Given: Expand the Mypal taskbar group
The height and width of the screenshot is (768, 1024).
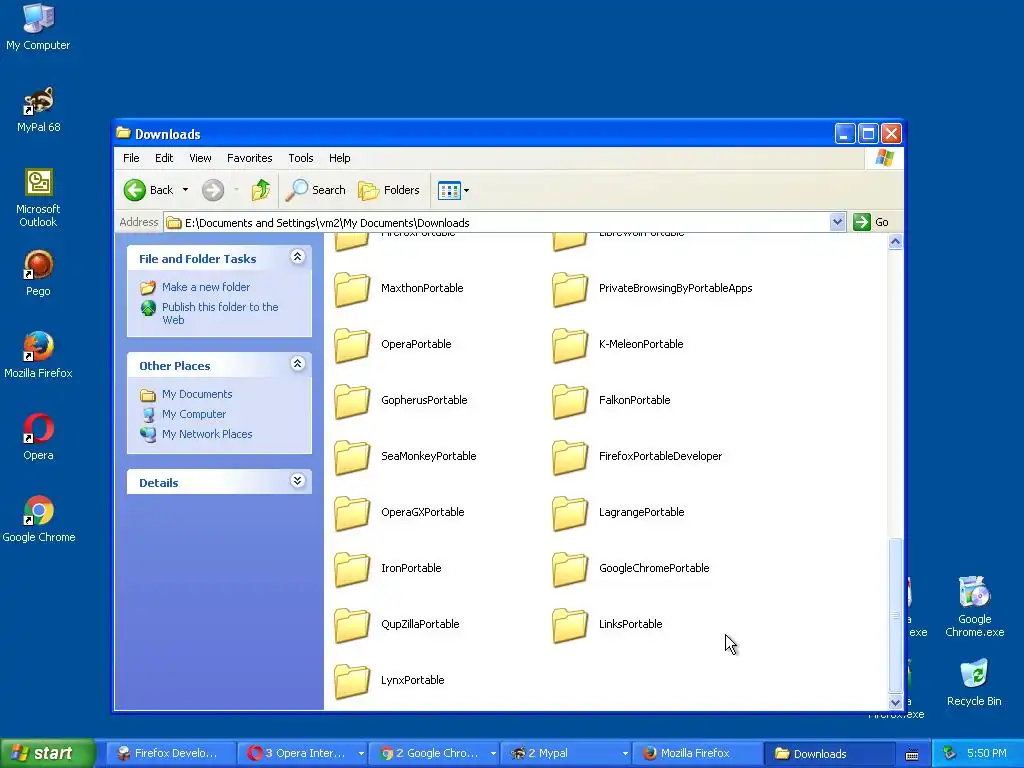Looking at the screenshot, I should 625,754.
